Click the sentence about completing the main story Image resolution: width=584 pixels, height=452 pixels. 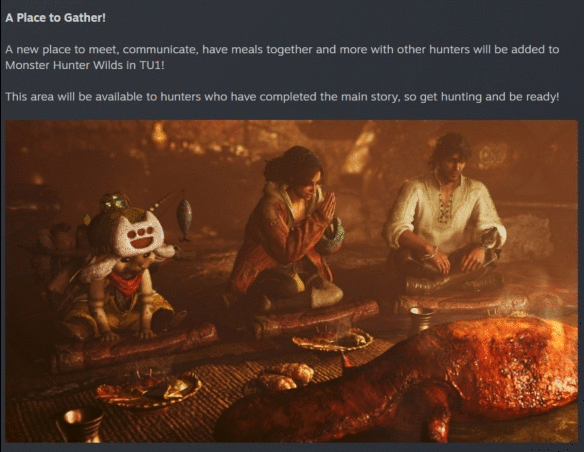282,97
